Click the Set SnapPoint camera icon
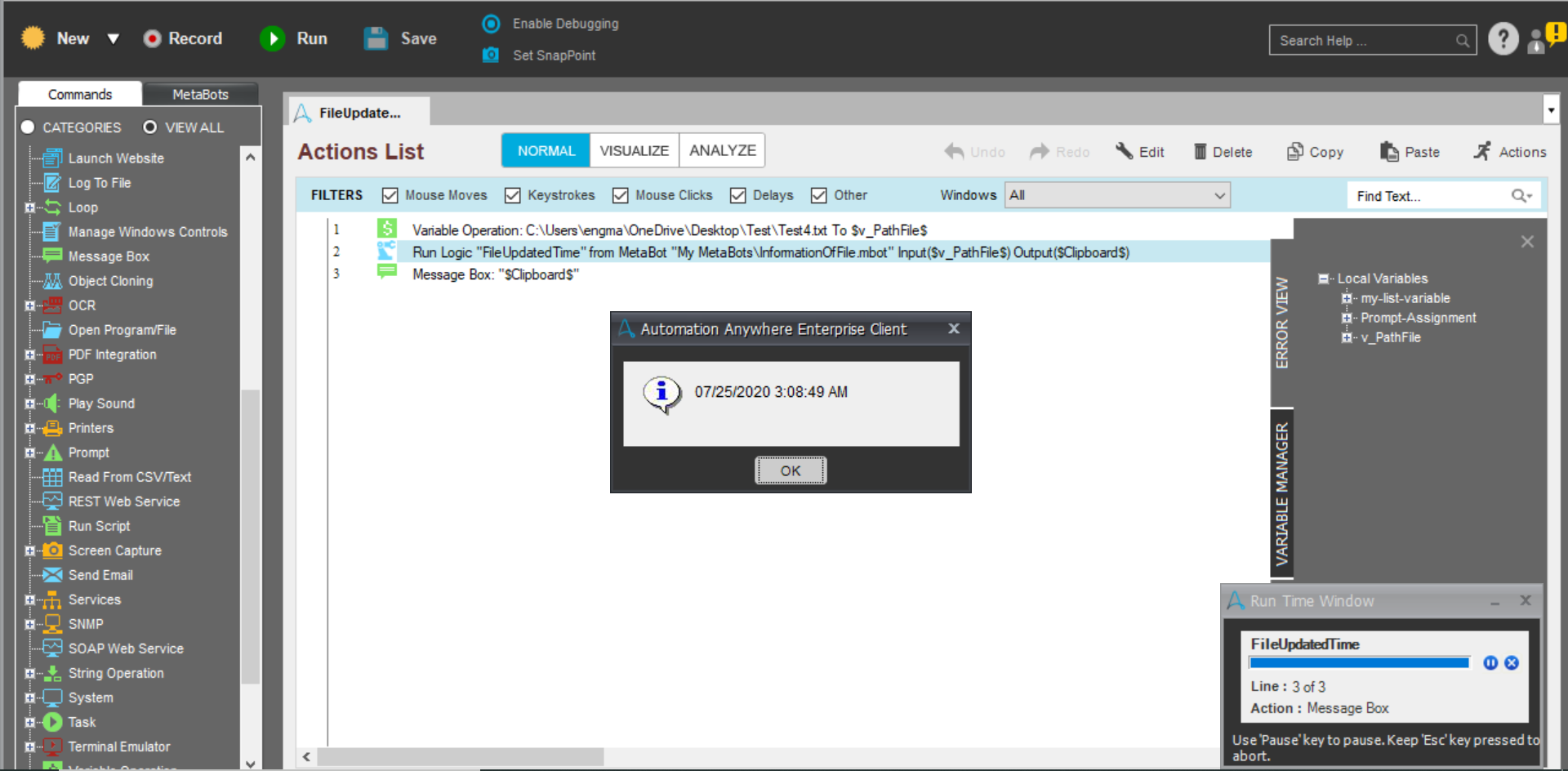The width and height of the screenshot is (1568, 771). click(x=491, y=55)
